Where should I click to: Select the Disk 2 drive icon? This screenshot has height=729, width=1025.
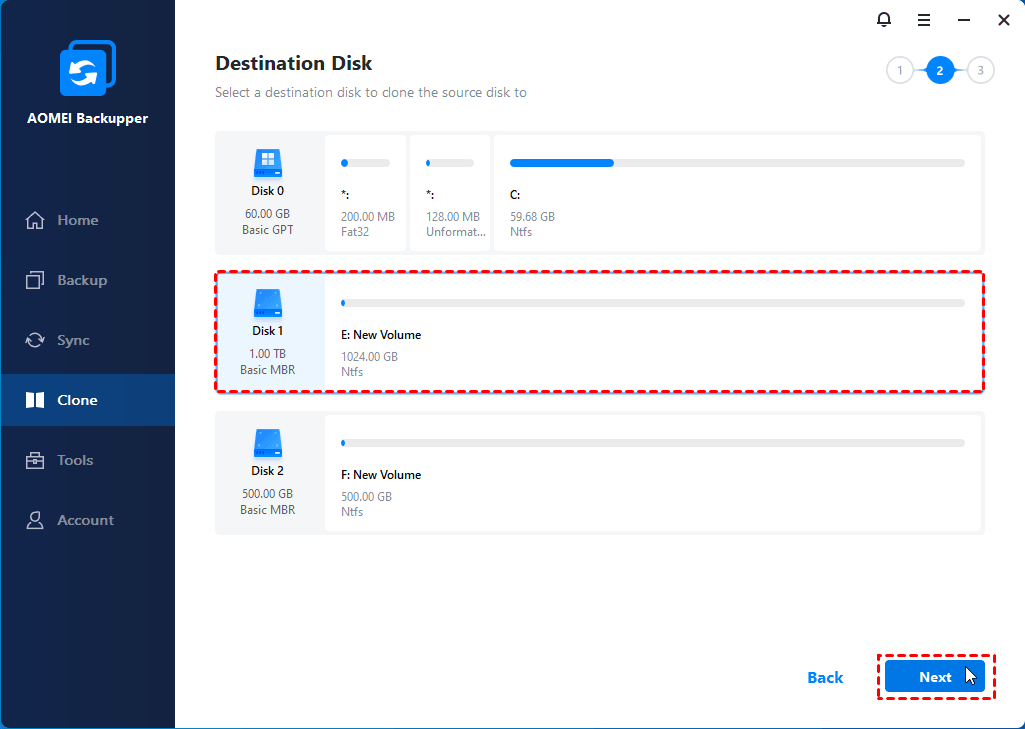[267, 443]
